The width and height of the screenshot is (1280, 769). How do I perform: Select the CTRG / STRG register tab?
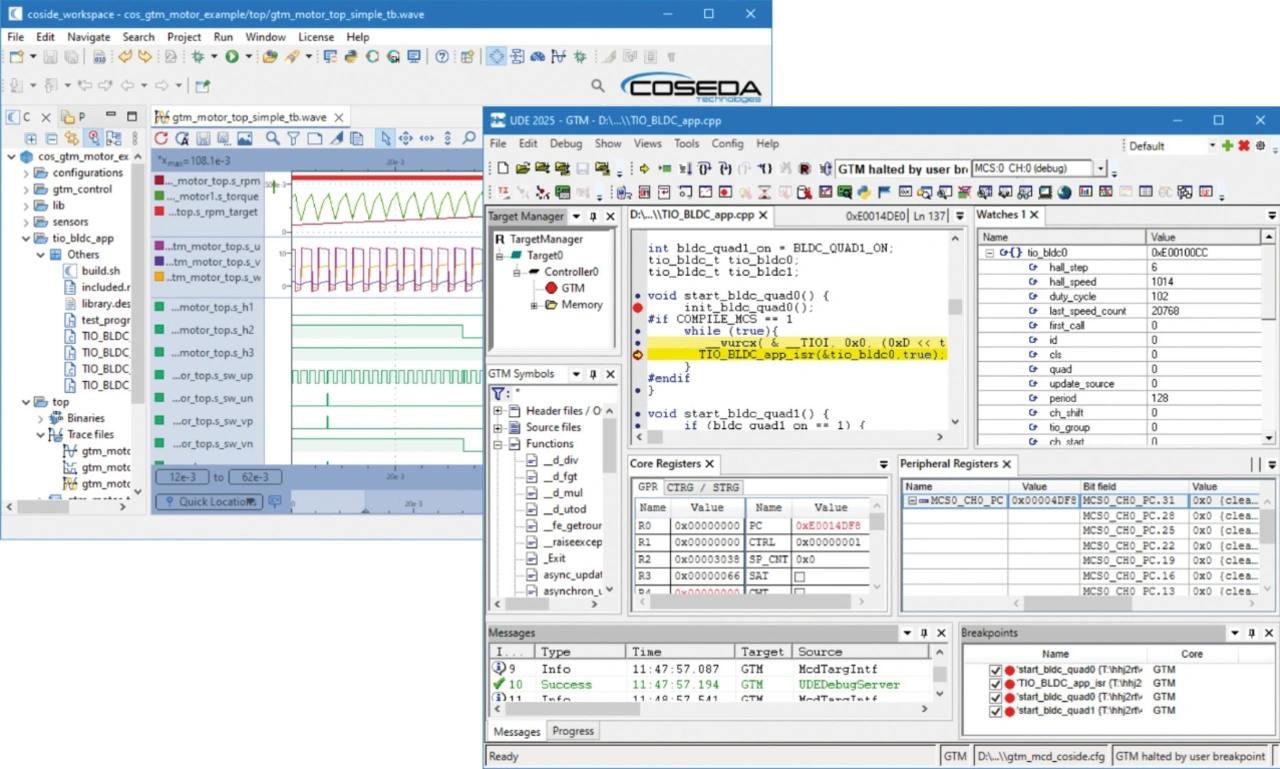(x=703, y=487)
